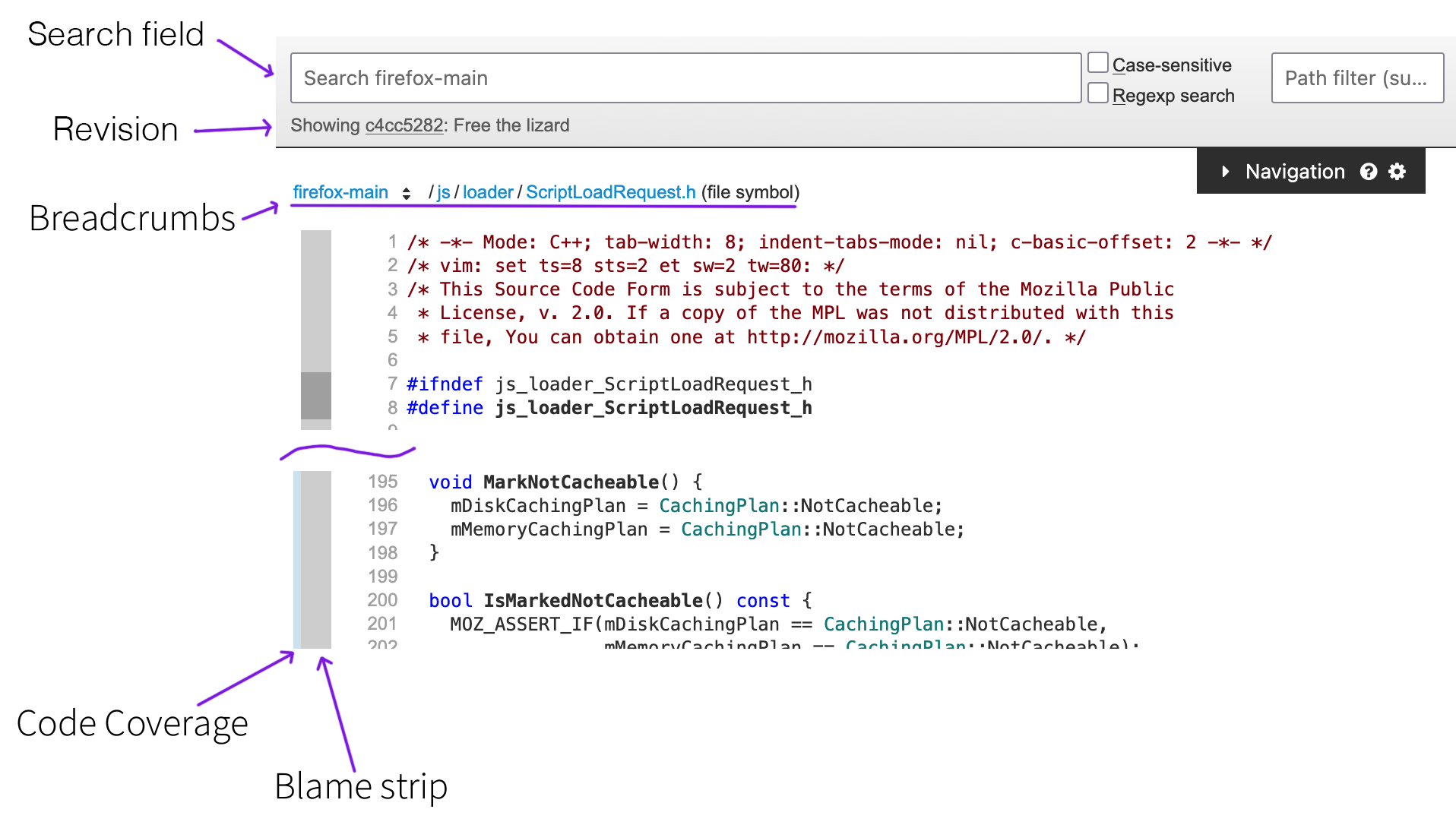Image resolution: width=1456 pixels, height=825 pixels.
Task: Click the IsMarkedNotCacheable function name
Action: (593, 601)
